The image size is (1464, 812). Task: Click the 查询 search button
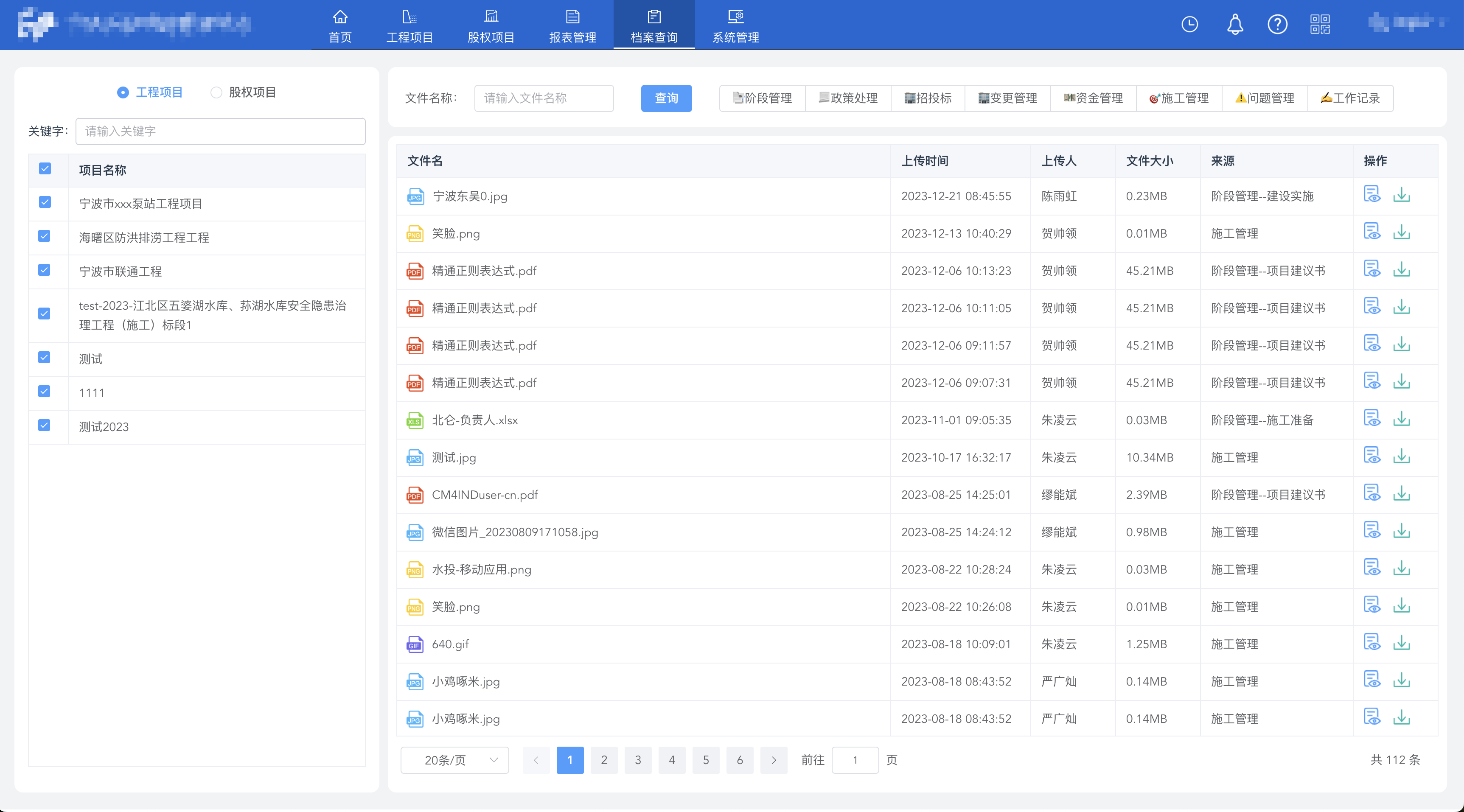pos(666,98)
